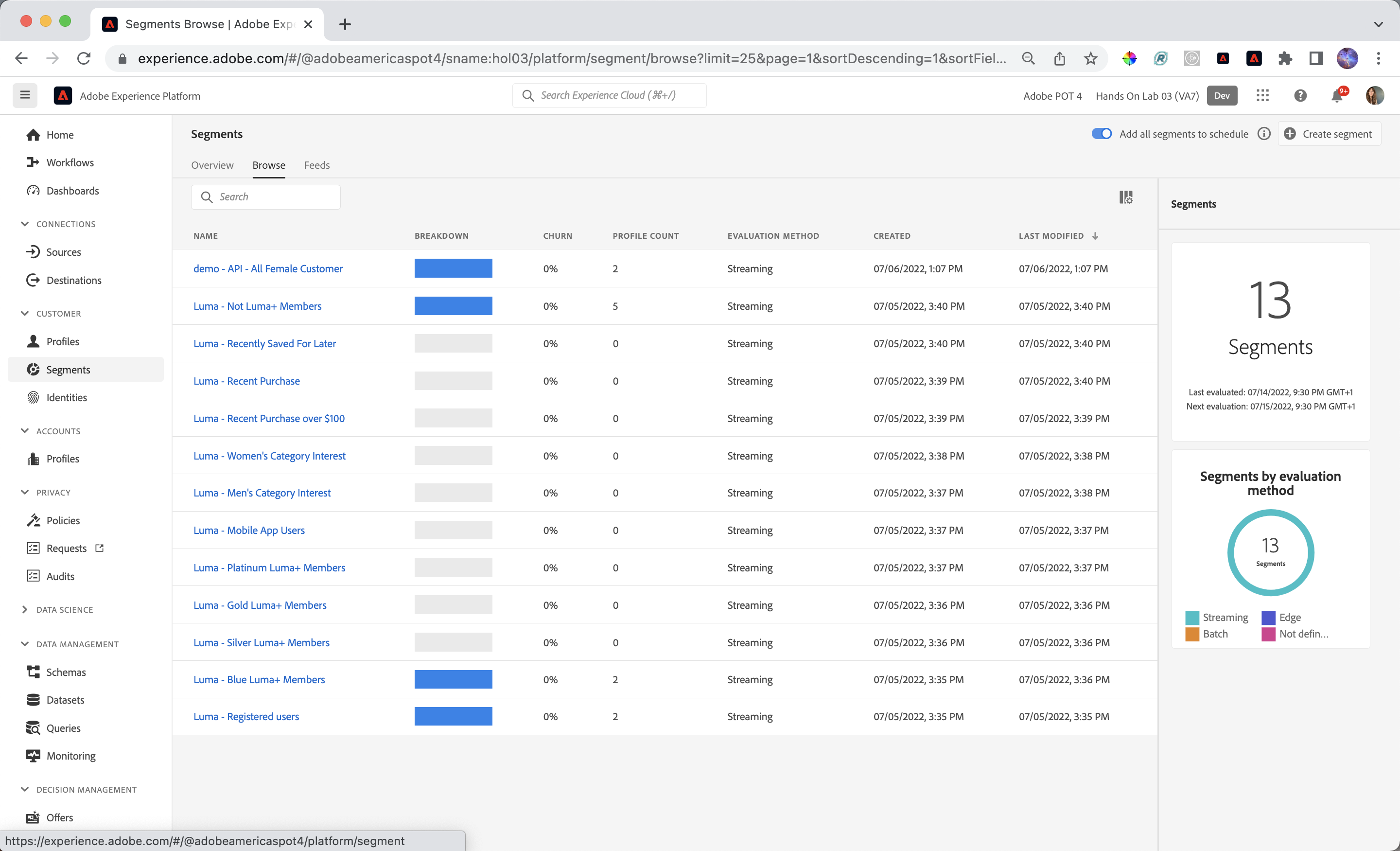This screenshot has width=1400, height=851.
Task: Go to Destinations in sidebar
Action: pos(74,280)
